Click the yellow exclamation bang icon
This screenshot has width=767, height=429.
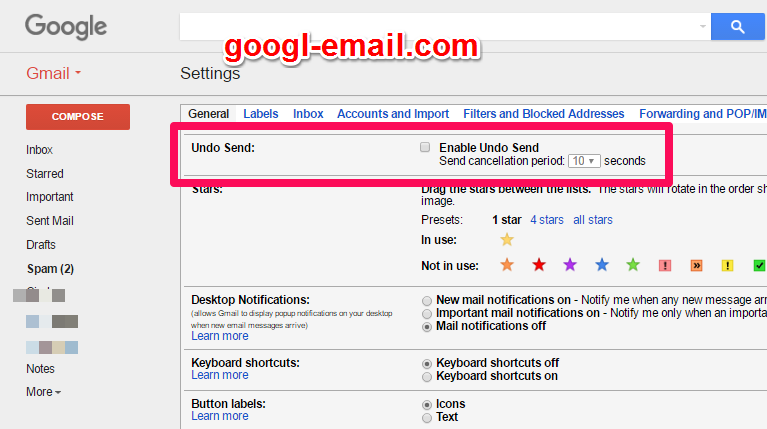[x=727, y=266]
